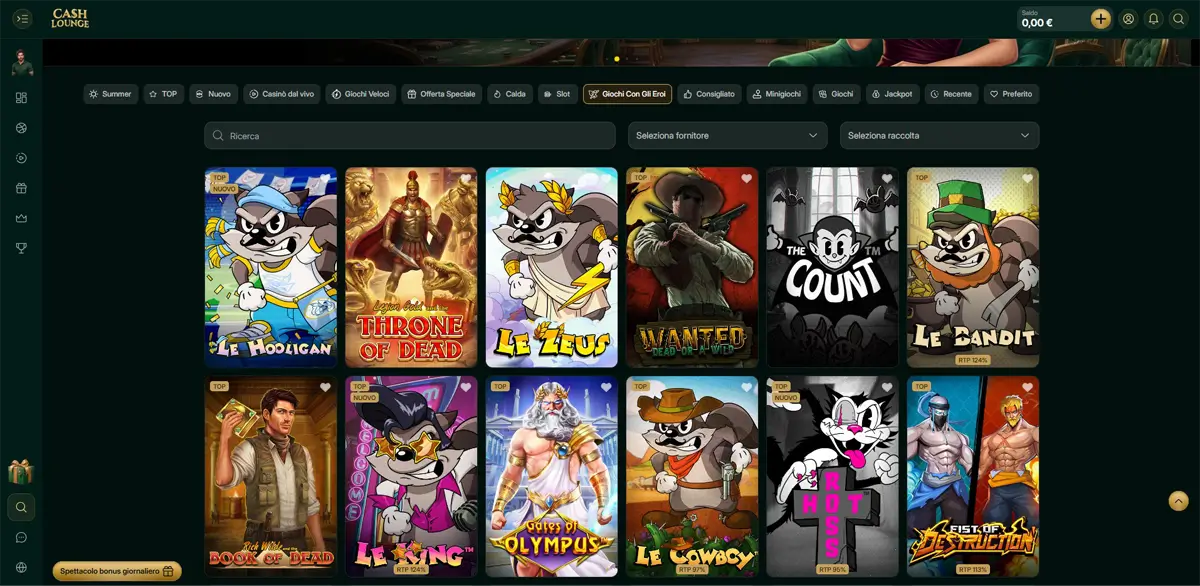The width and height of the screenshot is (1200, 586).
Task: Favorite the Book of Dead heart
Action: [x=325, y=388]
